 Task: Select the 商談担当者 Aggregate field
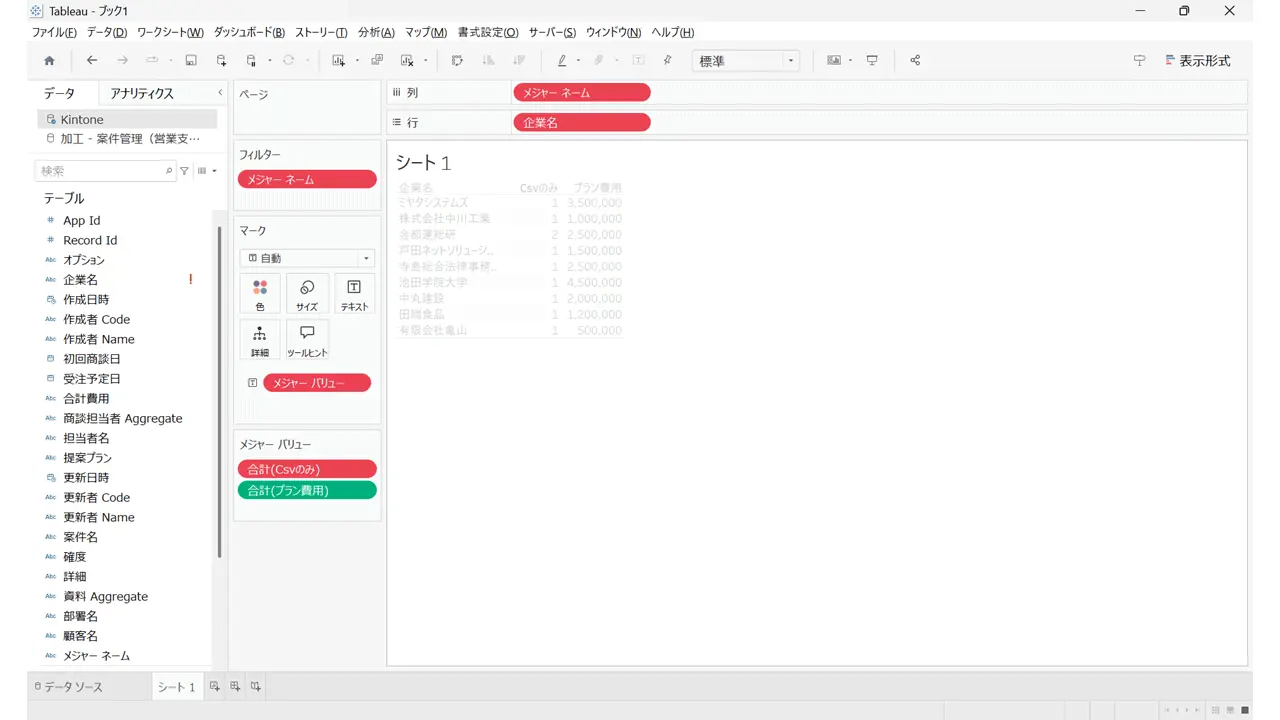(125, 418)
